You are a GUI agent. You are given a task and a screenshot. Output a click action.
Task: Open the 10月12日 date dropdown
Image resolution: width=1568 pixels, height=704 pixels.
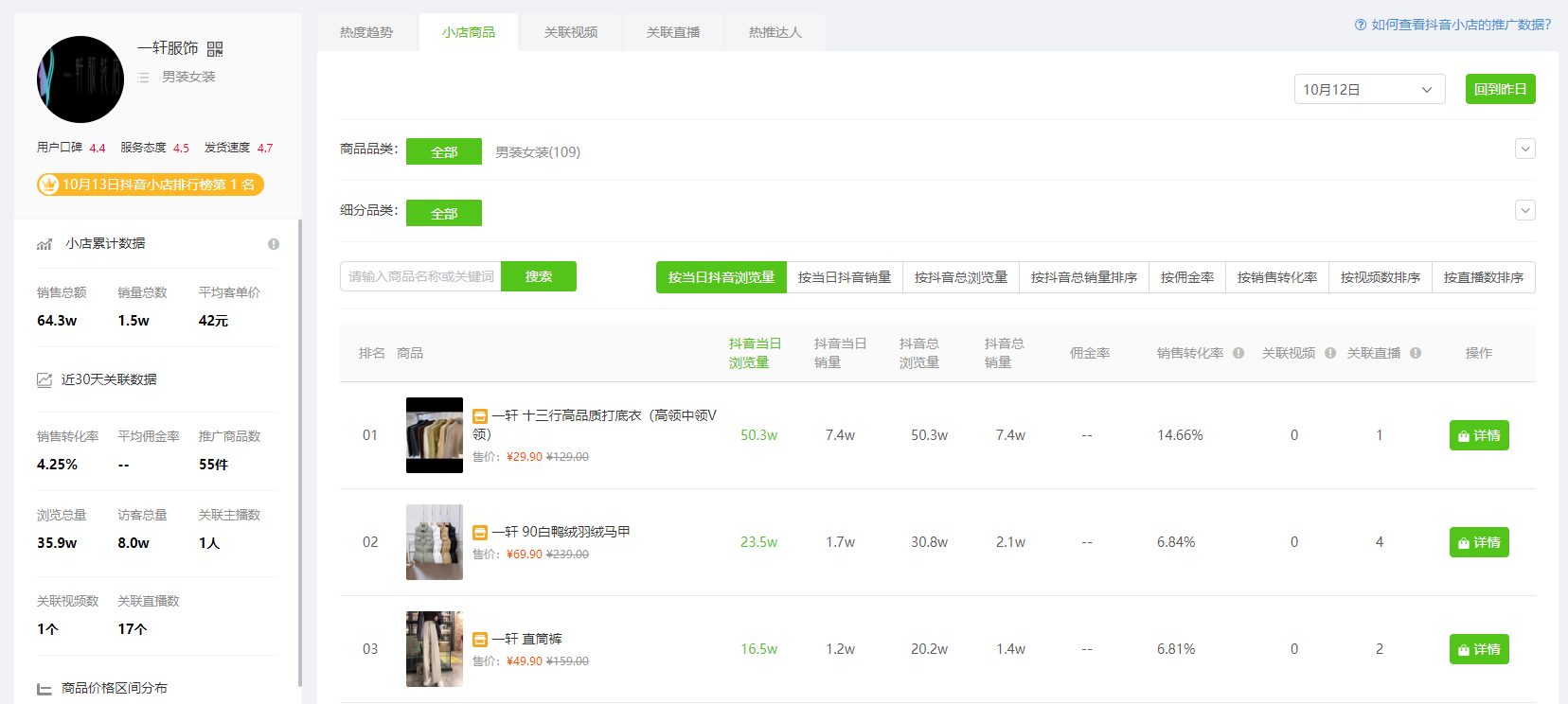[x=1369, y=89]
